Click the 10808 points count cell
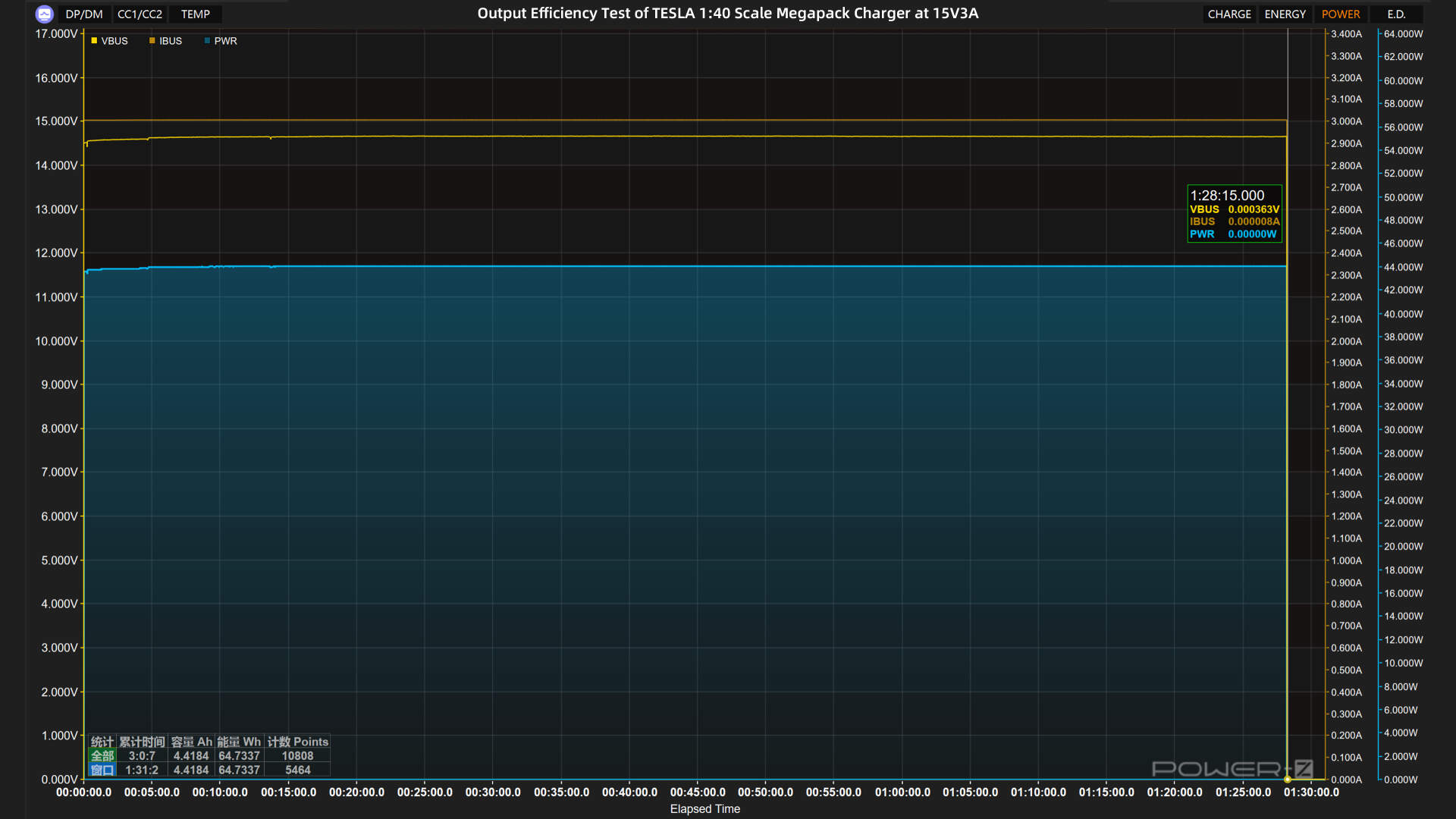 [297, 756]
